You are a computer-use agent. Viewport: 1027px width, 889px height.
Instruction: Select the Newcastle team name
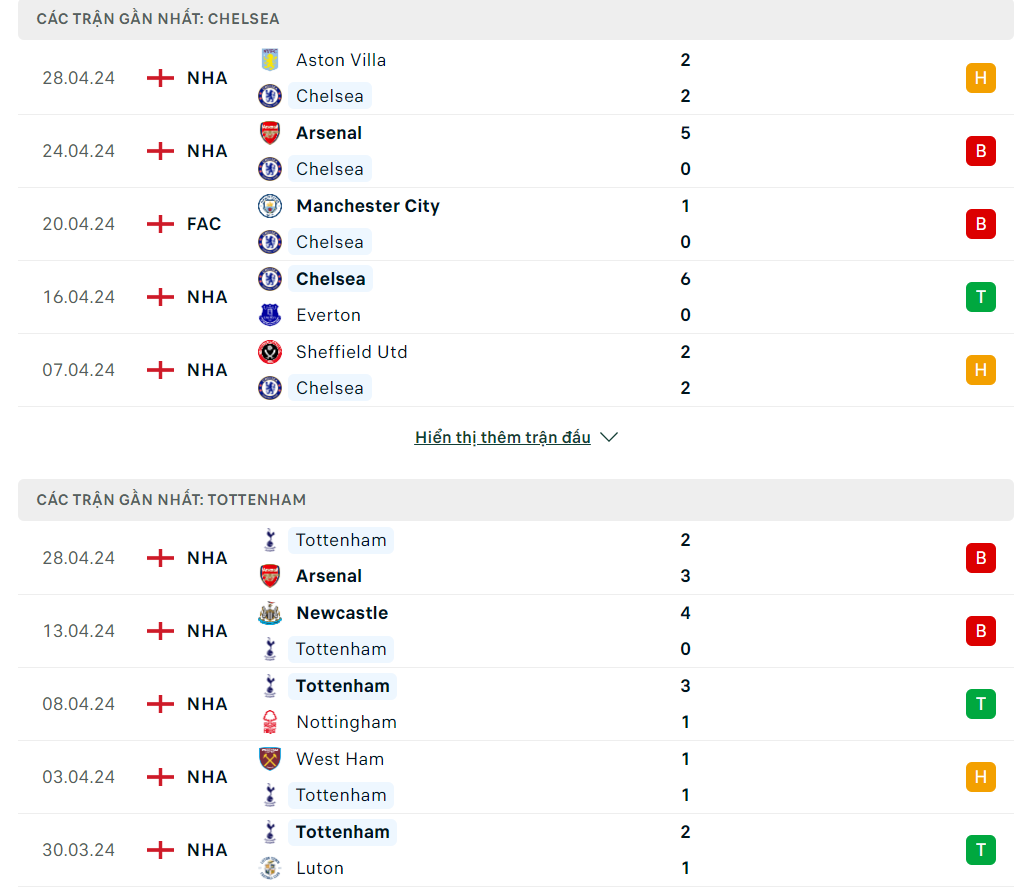coord(342,613)
